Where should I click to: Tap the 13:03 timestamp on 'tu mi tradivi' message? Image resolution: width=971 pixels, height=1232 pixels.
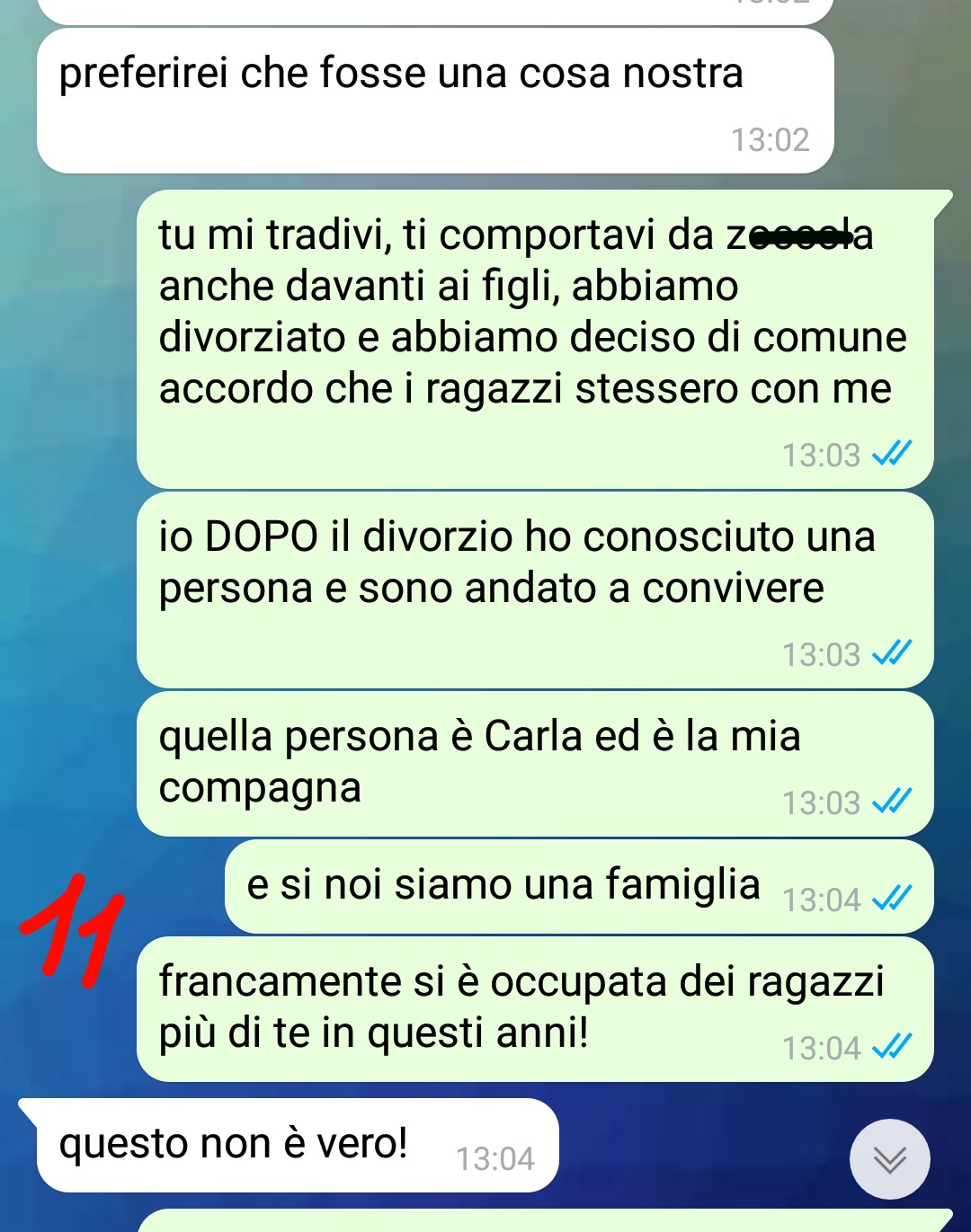click(821, 456)
